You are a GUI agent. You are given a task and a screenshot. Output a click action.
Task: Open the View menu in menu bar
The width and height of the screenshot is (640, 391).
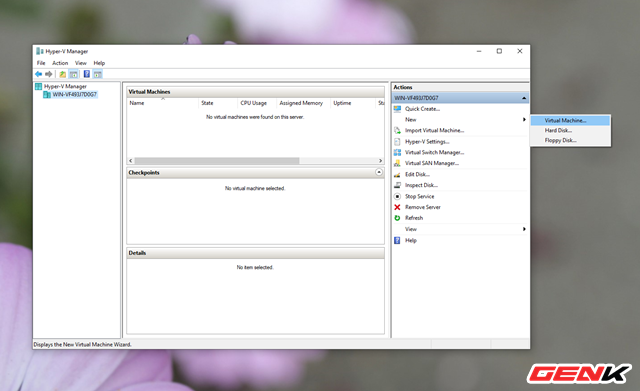coord(81,63)
